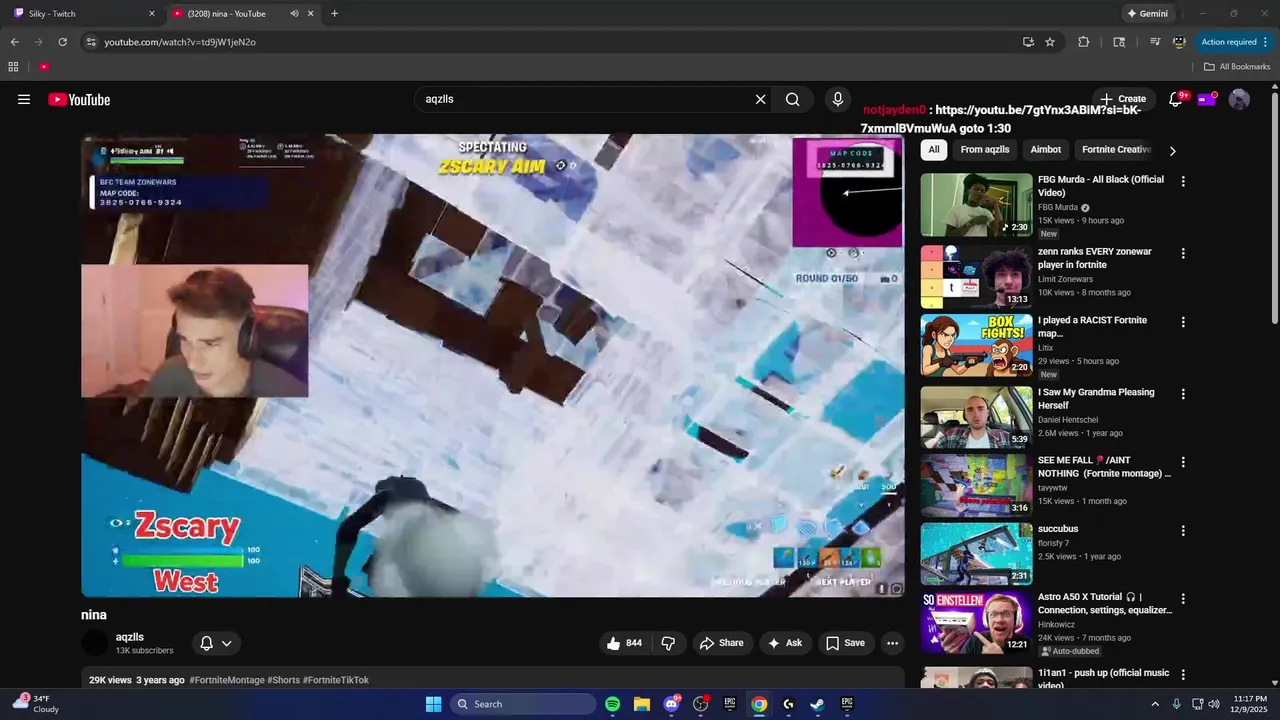Image resolution: width=1280 pixels, height=720 pixels.
Task: Open more actions ellipsis under video
Action: coord(892,643)
